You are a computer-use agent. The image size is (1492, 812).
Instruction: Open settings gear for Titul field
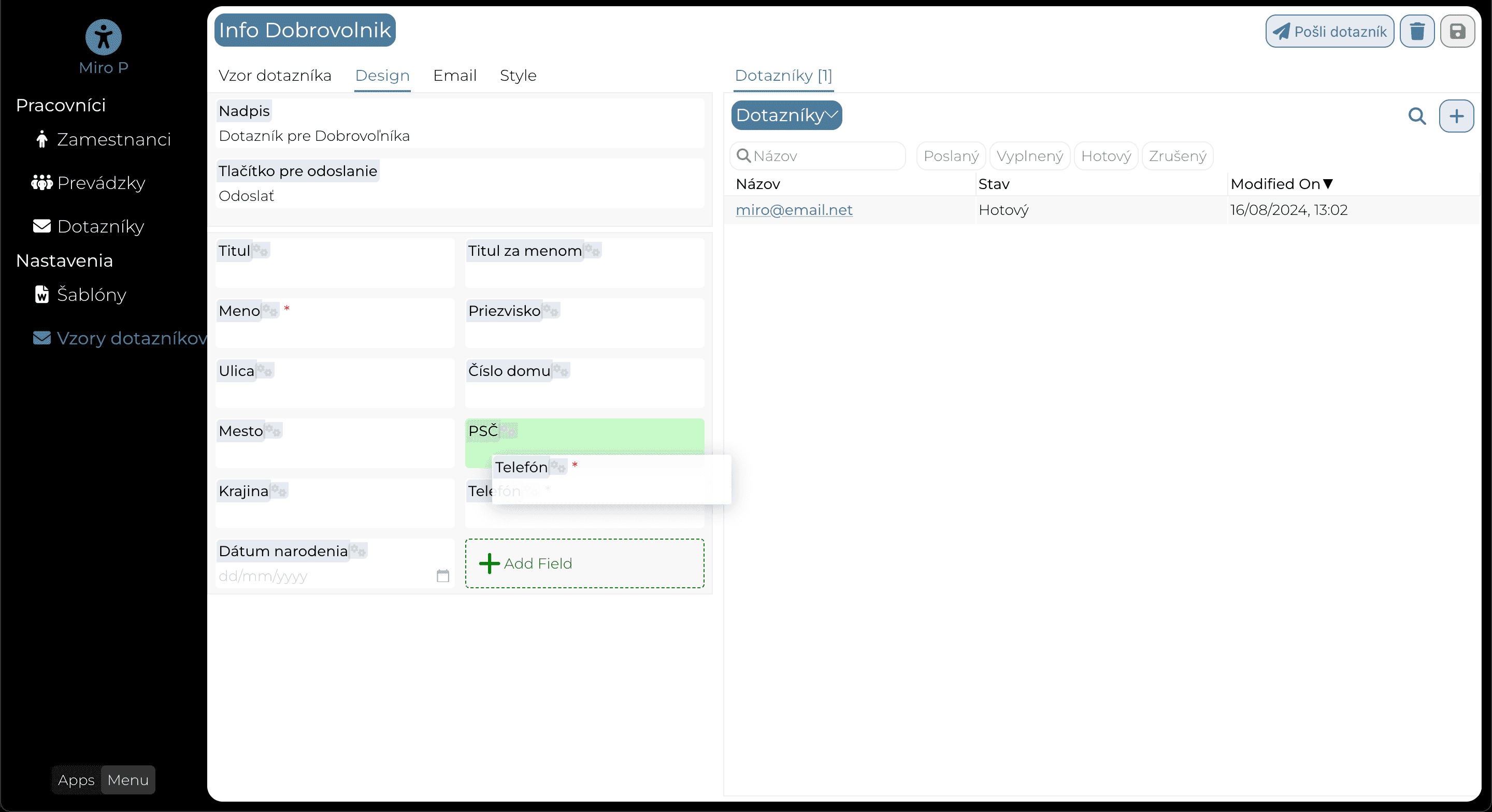coord(261,251)
